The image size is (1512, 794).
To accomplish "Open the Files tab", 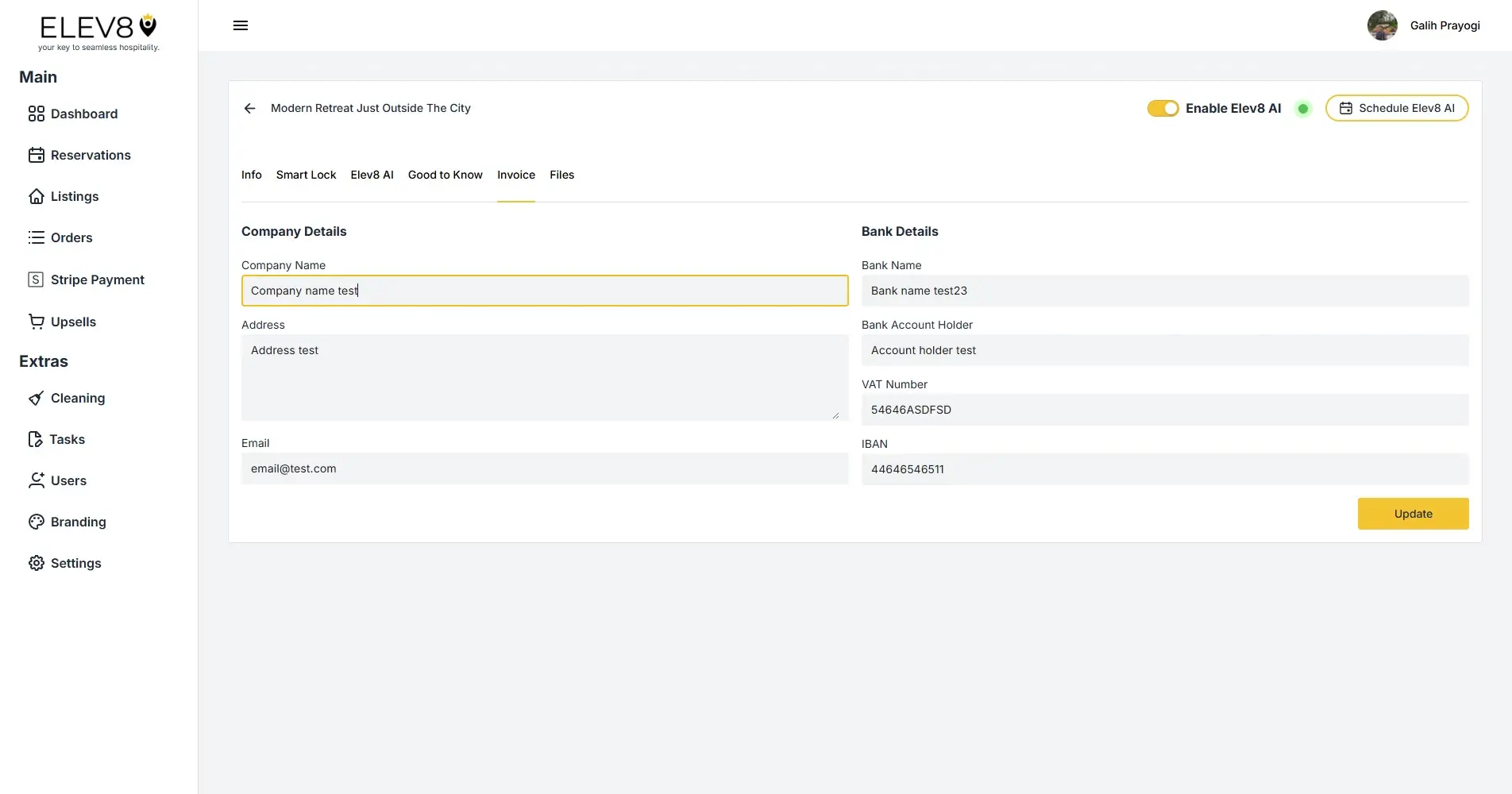I will point(561,175).
